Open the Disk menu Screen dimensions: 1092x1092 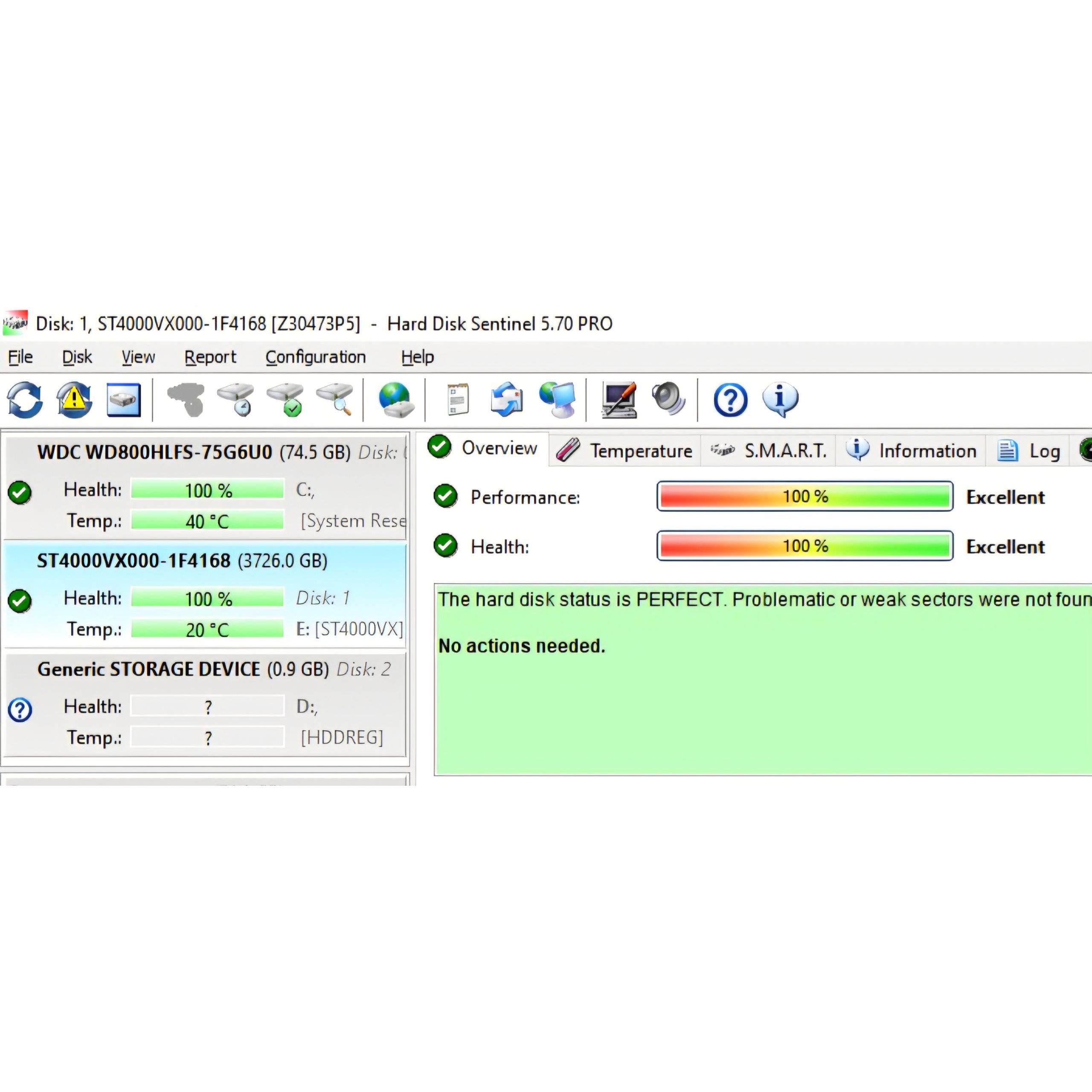coord(77,357)
